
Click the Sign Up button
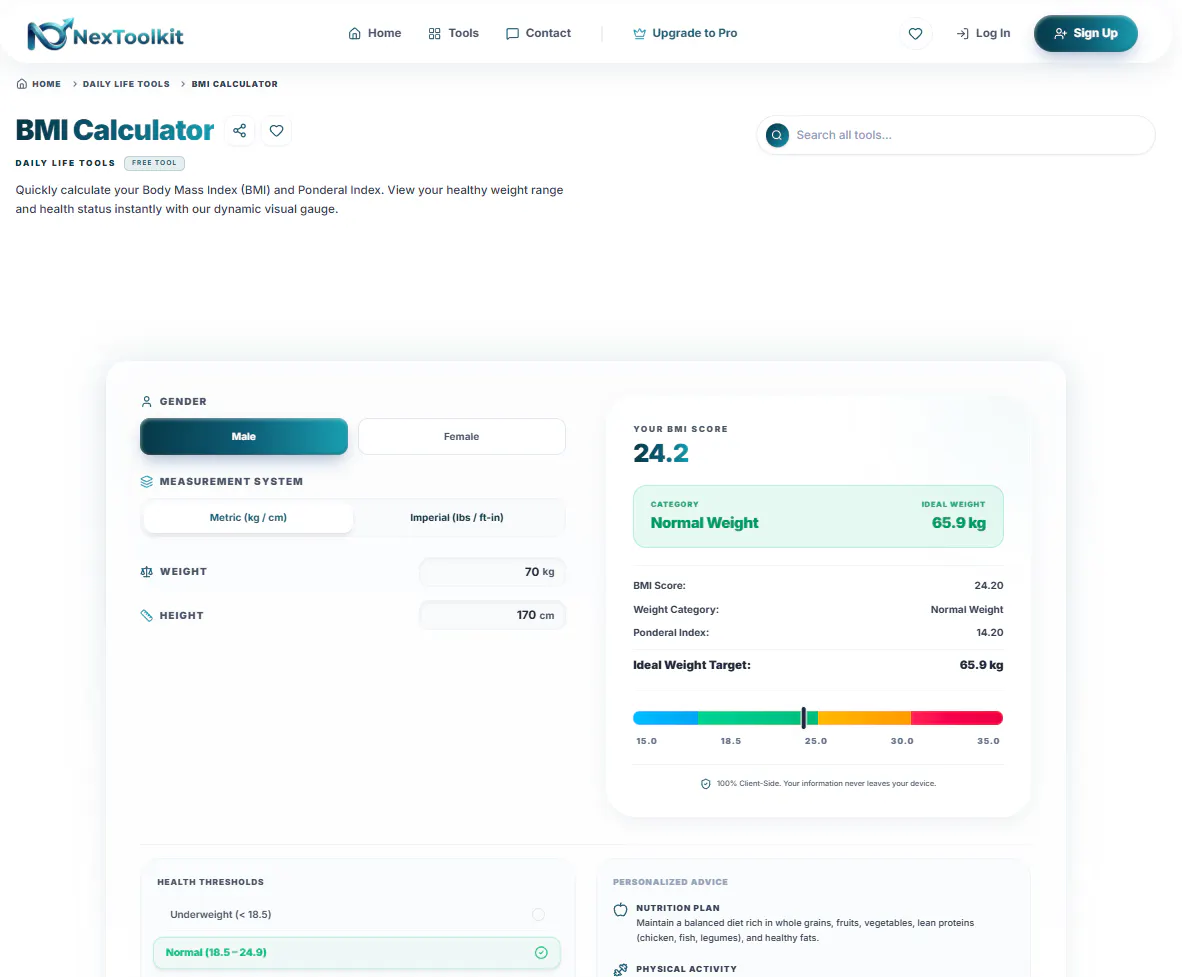(x=1086, y=33)
